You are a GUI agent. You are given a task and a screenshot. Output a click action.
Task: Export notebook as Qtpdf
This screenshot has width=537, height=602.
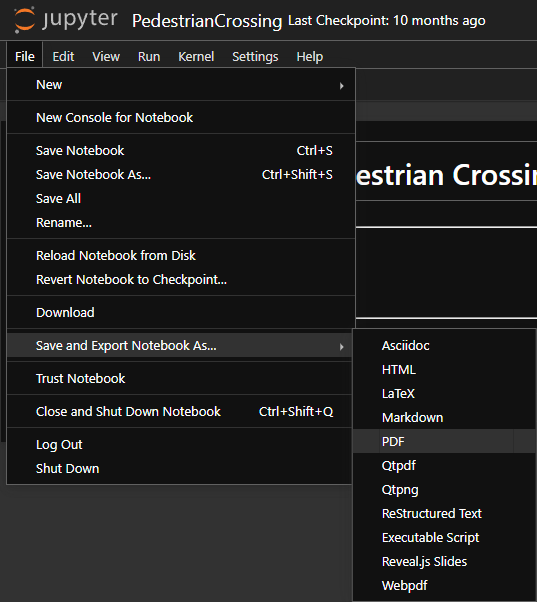pyautogui.click(x=444, y=466)
